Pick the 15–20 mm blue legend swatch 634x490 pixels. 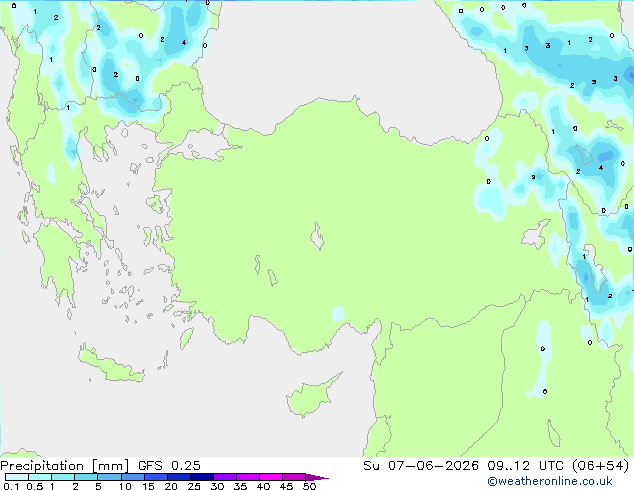[155, 477]
